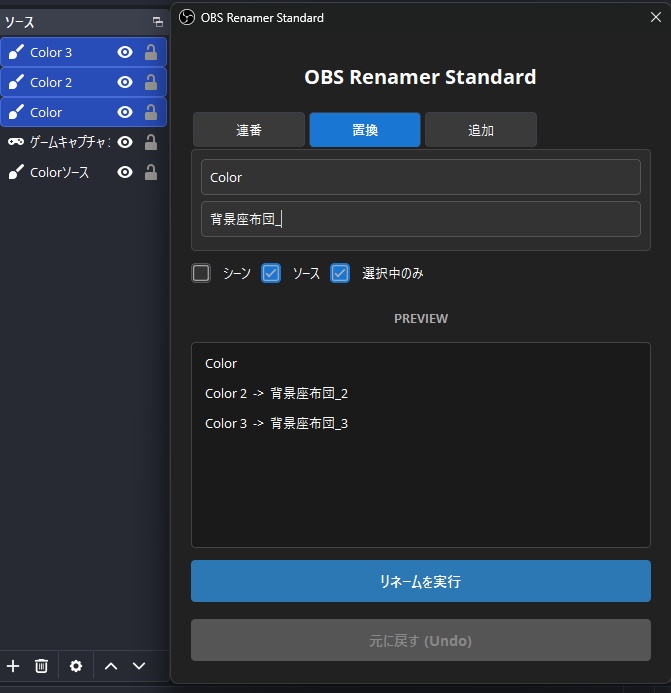671x693 pixels.
Task: Select the ゲームキャプチャ source name
Action: point(69,142)
